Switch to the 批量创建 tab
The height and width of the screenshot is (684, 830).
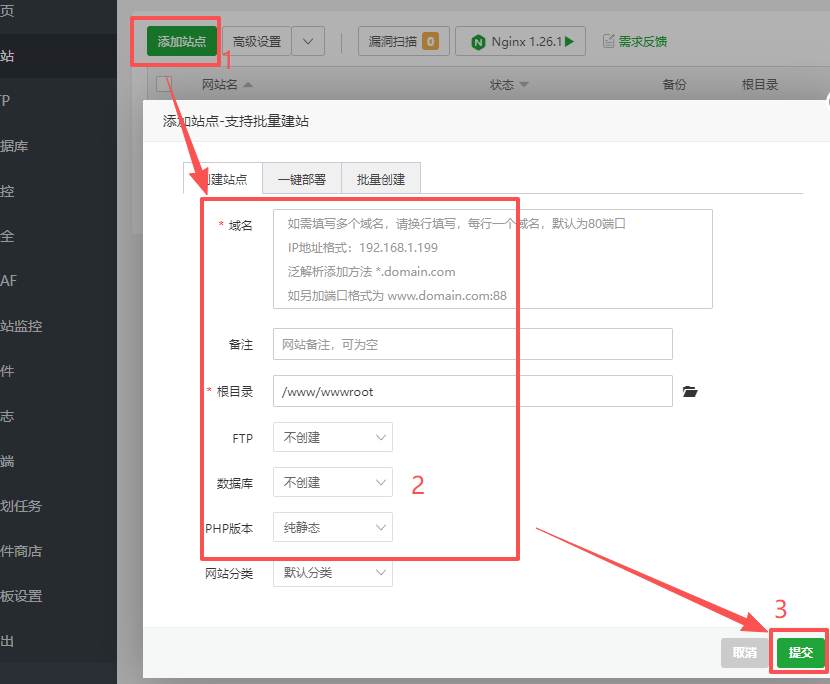click(x=381, y=179)
